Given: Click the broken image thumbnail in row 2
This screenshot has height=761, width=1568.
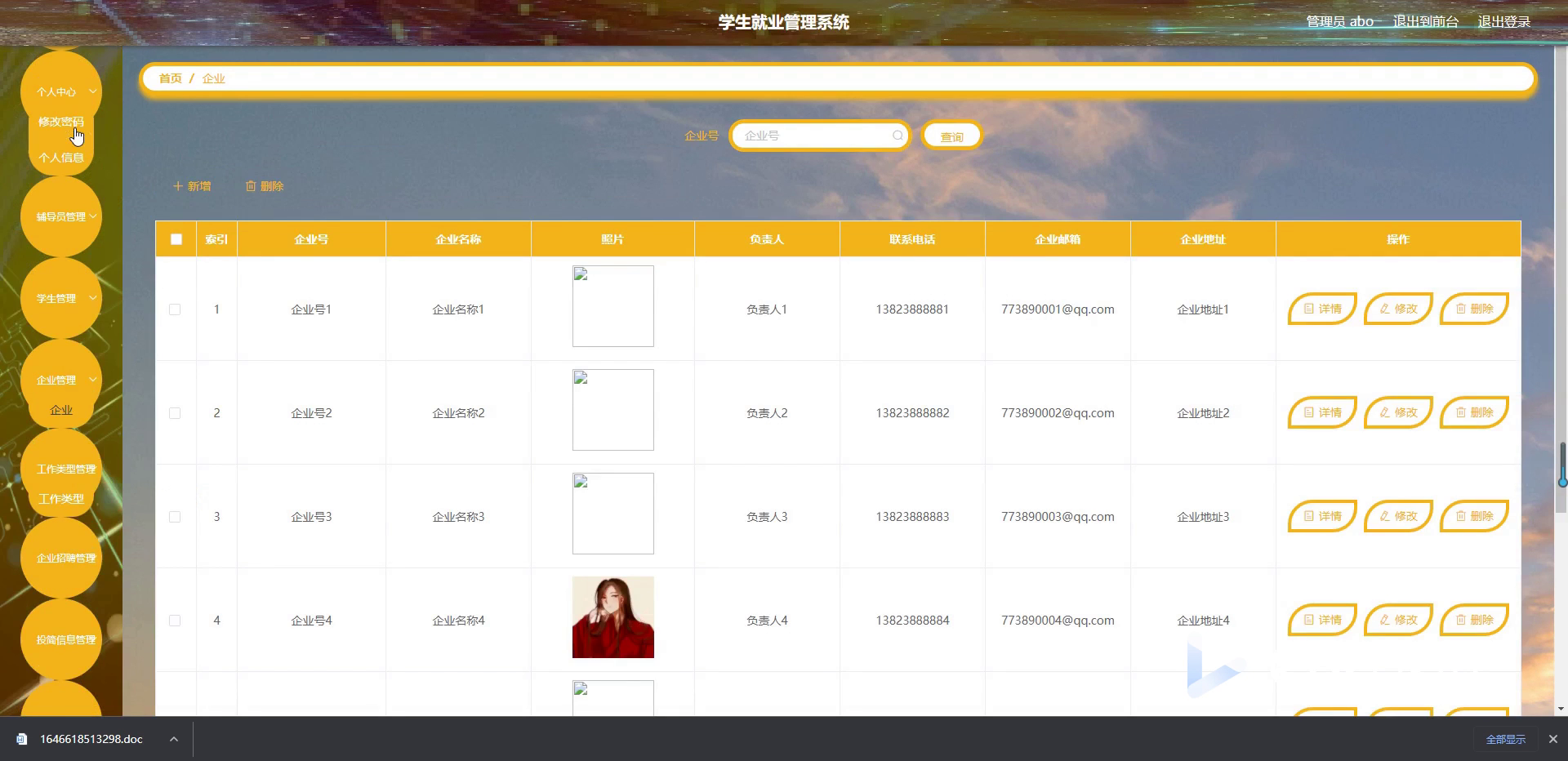Looking at the screenshot, I should click(x=612, y=410).
